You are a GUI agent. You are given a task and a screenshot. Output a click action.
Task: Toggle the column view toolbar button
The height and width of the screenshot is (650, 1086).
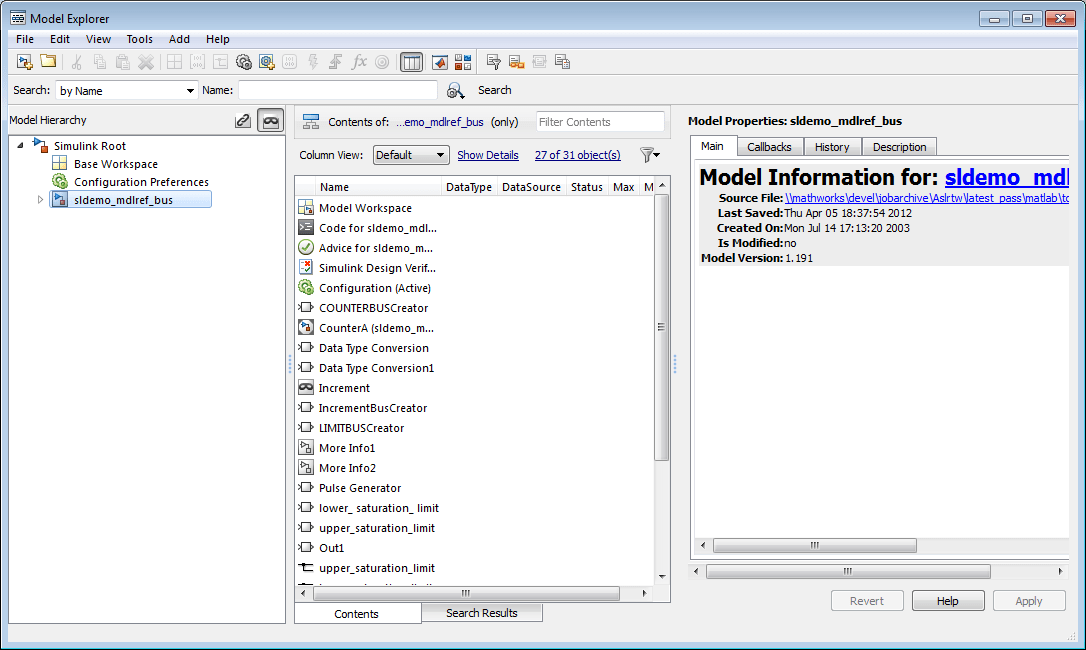411,62
